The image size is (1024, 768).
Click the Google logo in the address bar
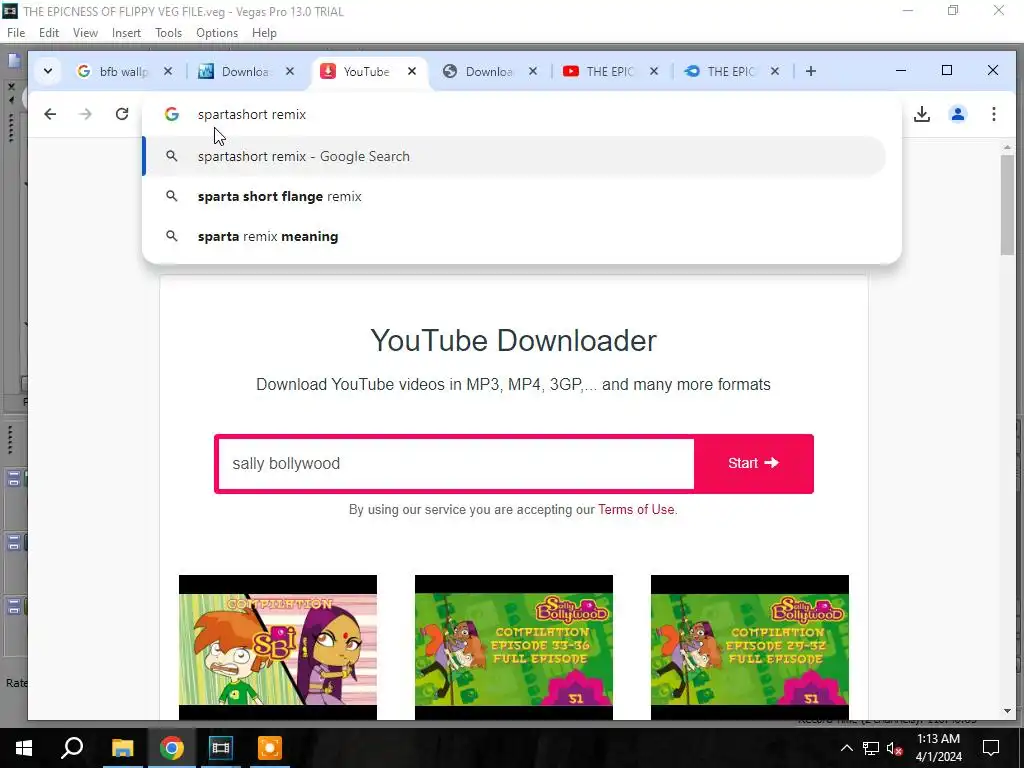pos(172,114)
